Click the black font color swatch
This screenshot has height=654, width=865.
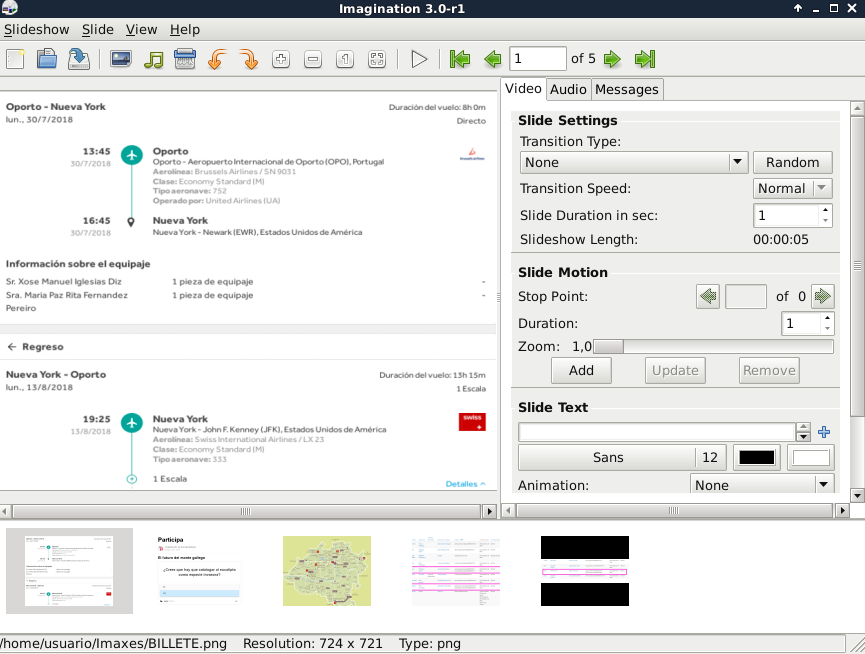coord(756,458)
